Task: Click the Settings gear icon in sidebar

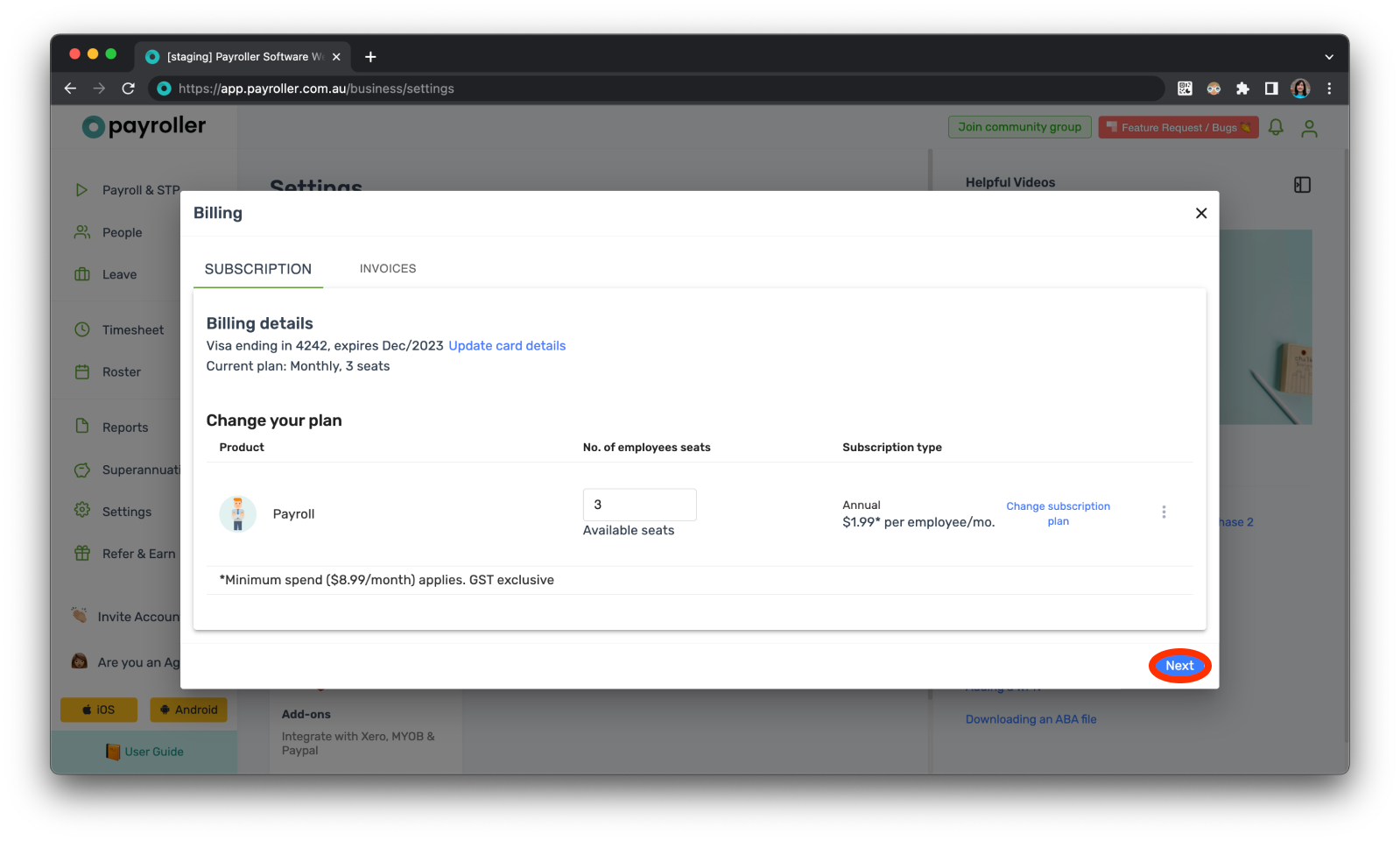Action: click(82, 510)
